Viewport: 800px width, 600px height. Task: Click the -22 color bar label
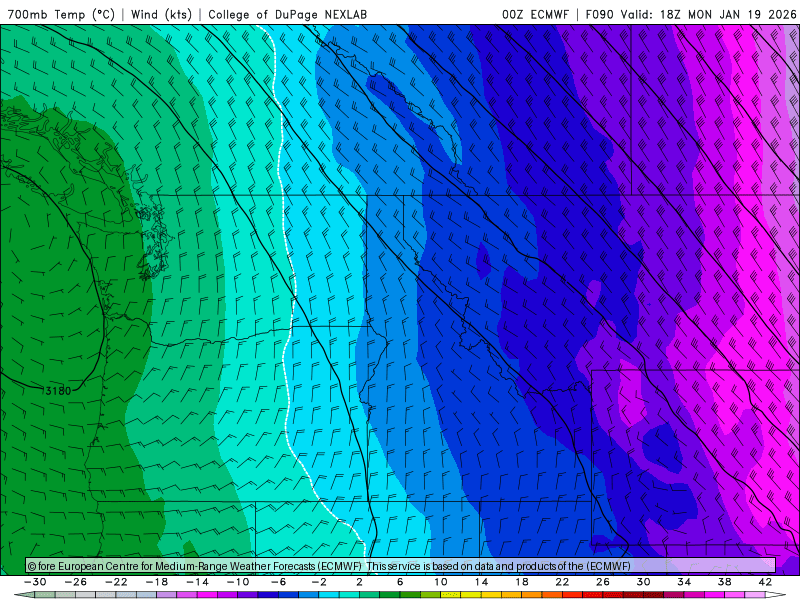[x=116, y=582]
